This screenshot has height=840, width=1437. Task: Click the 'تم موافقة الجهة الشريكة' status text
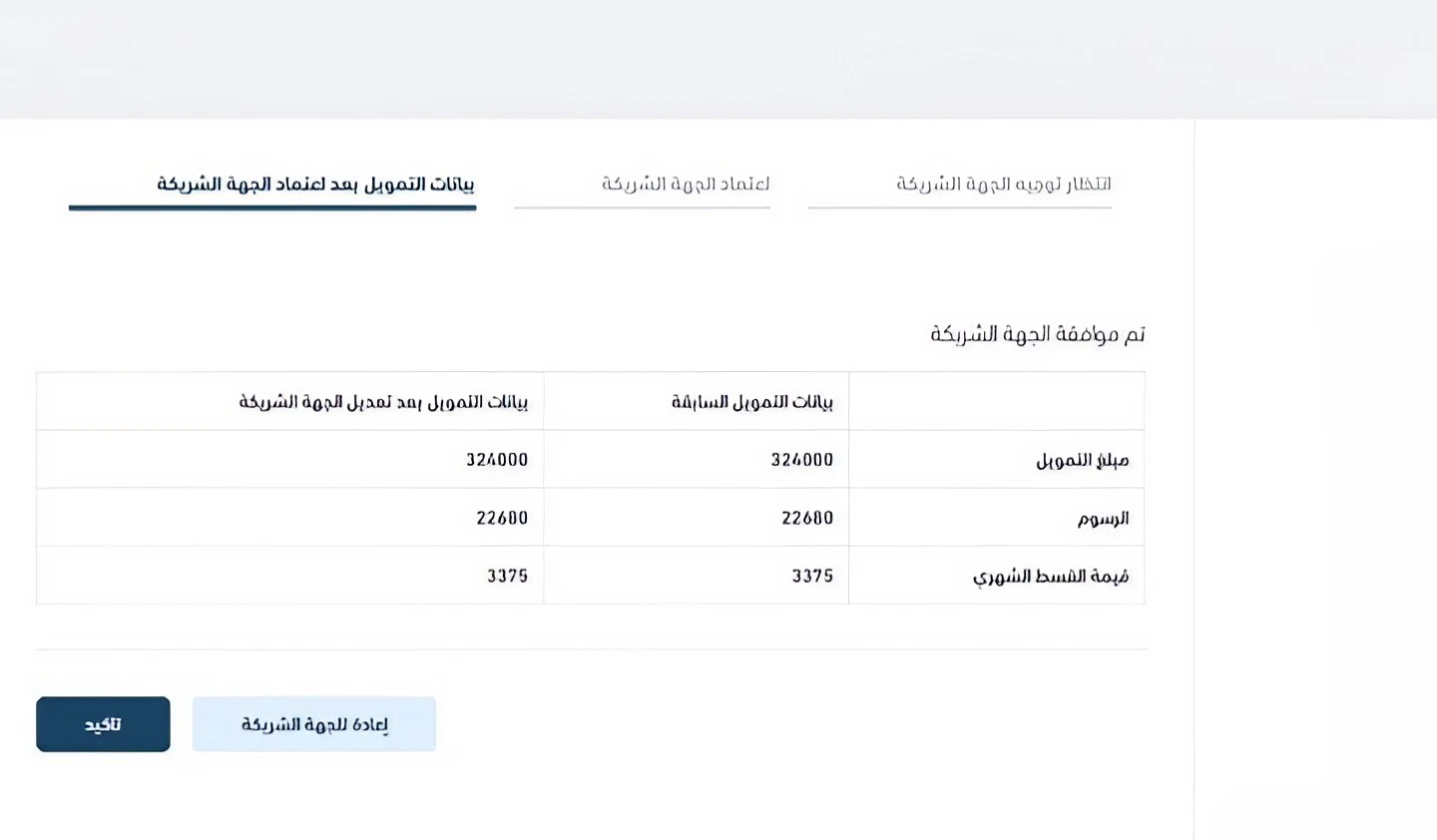pos(1037,334)
